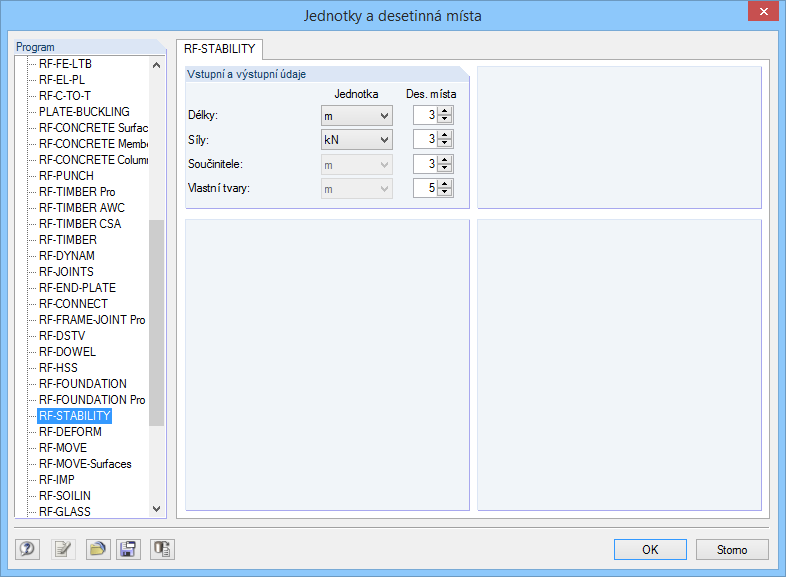
Task: Select RF-DYNAM in program tree
Action: click(x=67, y=256)
